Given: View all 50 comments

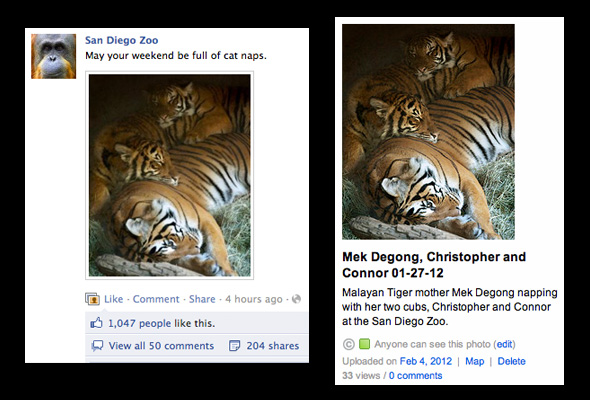Looking at the screenshot, I should pyautogui.click(x=161, y=346).
